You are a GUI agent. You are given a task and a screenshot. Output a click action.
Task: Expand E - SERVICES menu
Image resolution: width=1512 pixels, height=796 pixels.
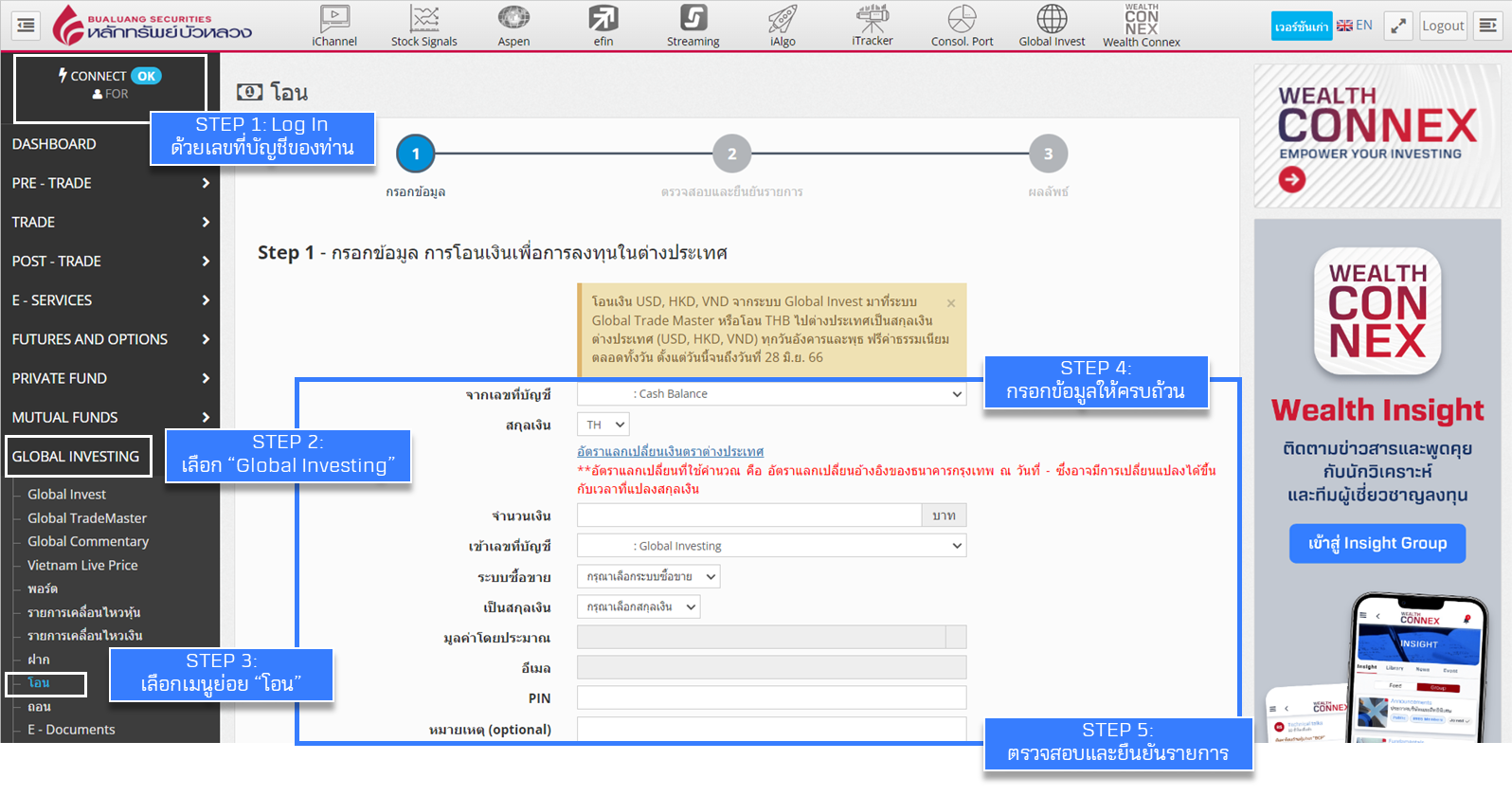coord(110,299)
